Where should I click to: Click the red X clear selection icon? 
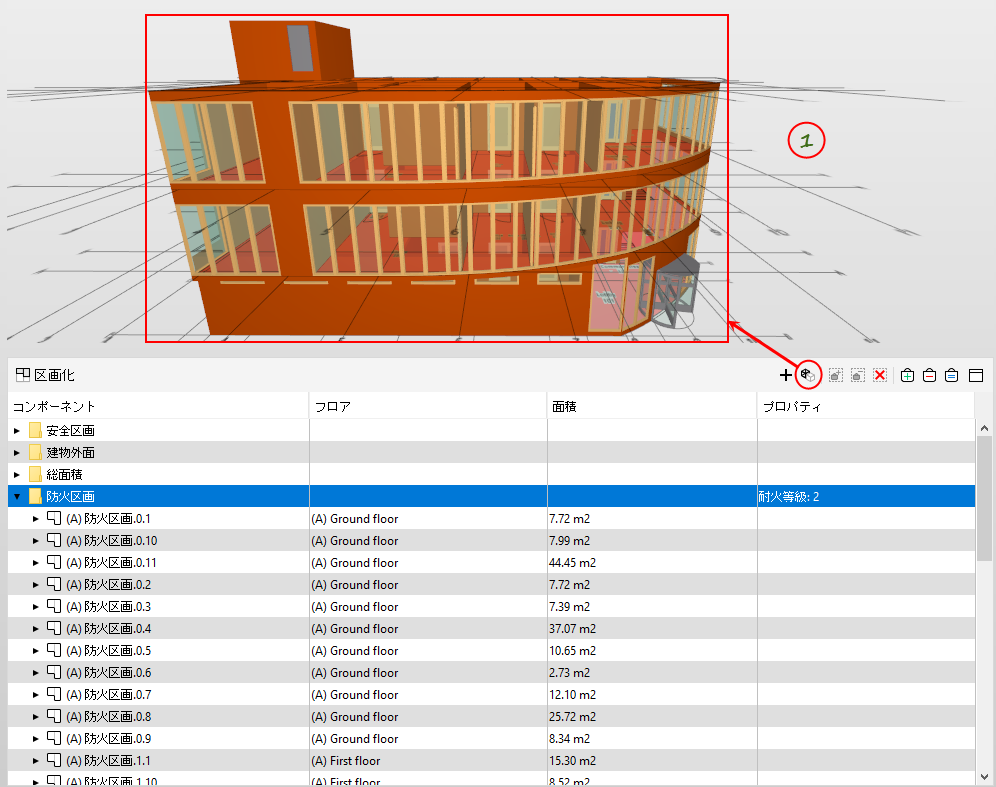pyautogui.click(x=880, y=375)
